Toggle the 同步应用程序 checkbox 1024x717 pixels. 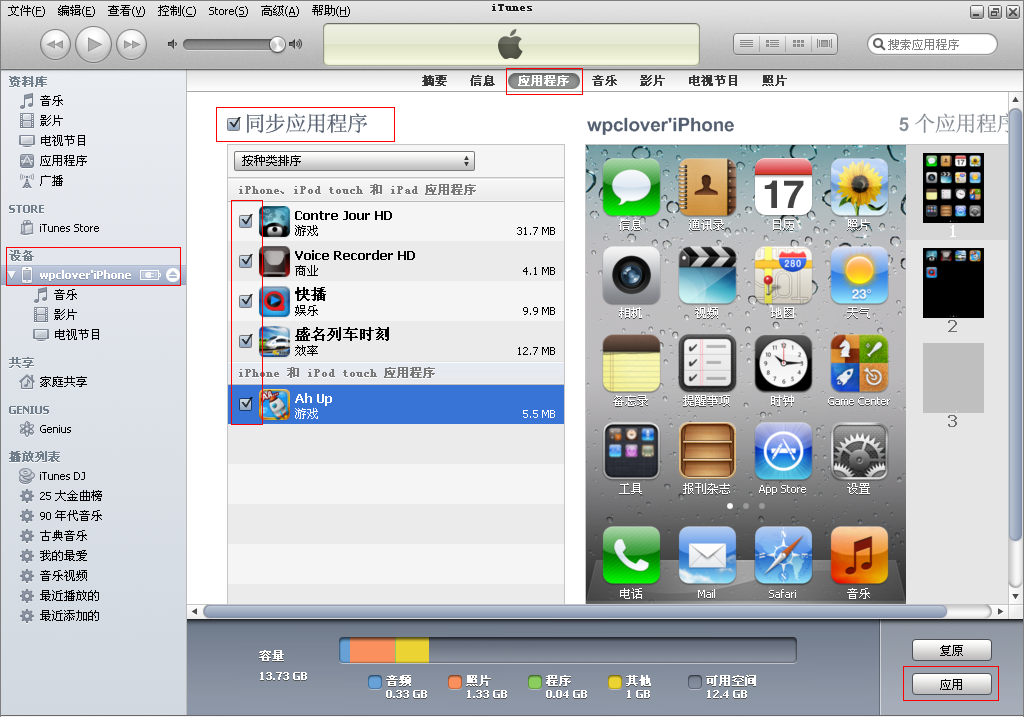pyautogui.click(x=234, y=124)
